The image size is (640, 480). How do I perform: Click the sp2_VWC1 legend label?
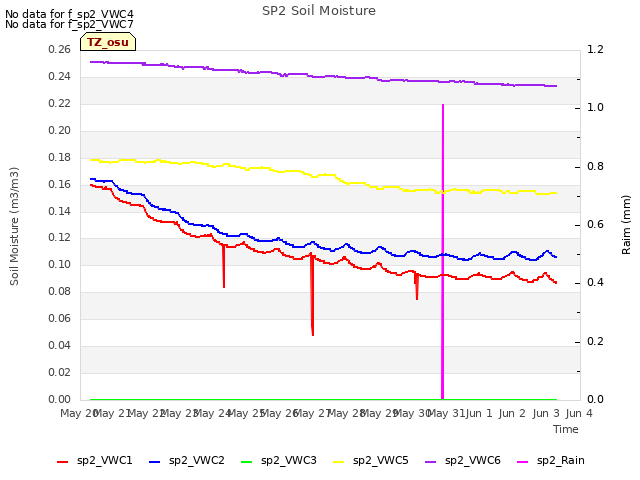click(104, 460)
